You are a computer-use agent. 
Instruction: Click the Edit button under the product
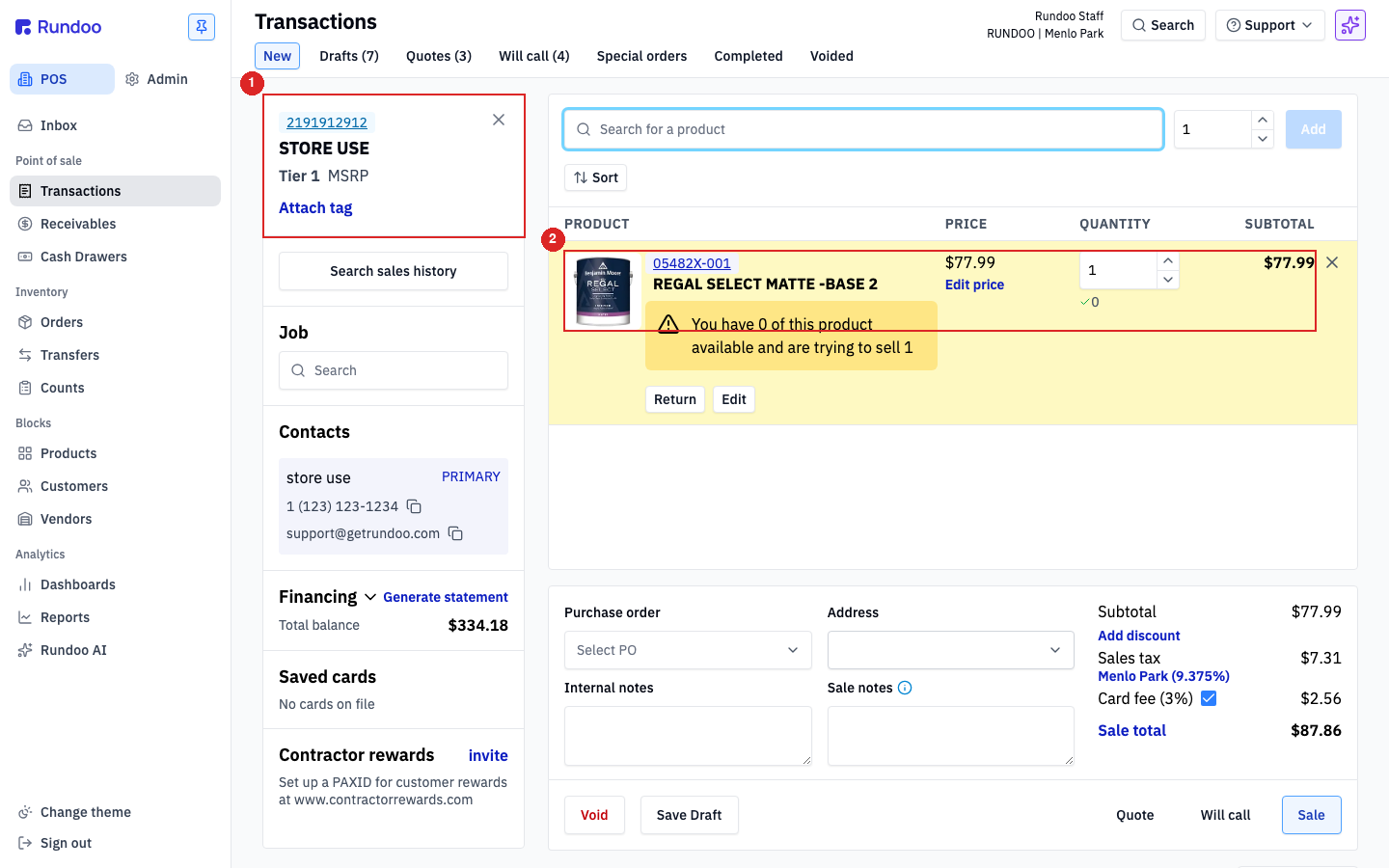(x=734, y=399)
